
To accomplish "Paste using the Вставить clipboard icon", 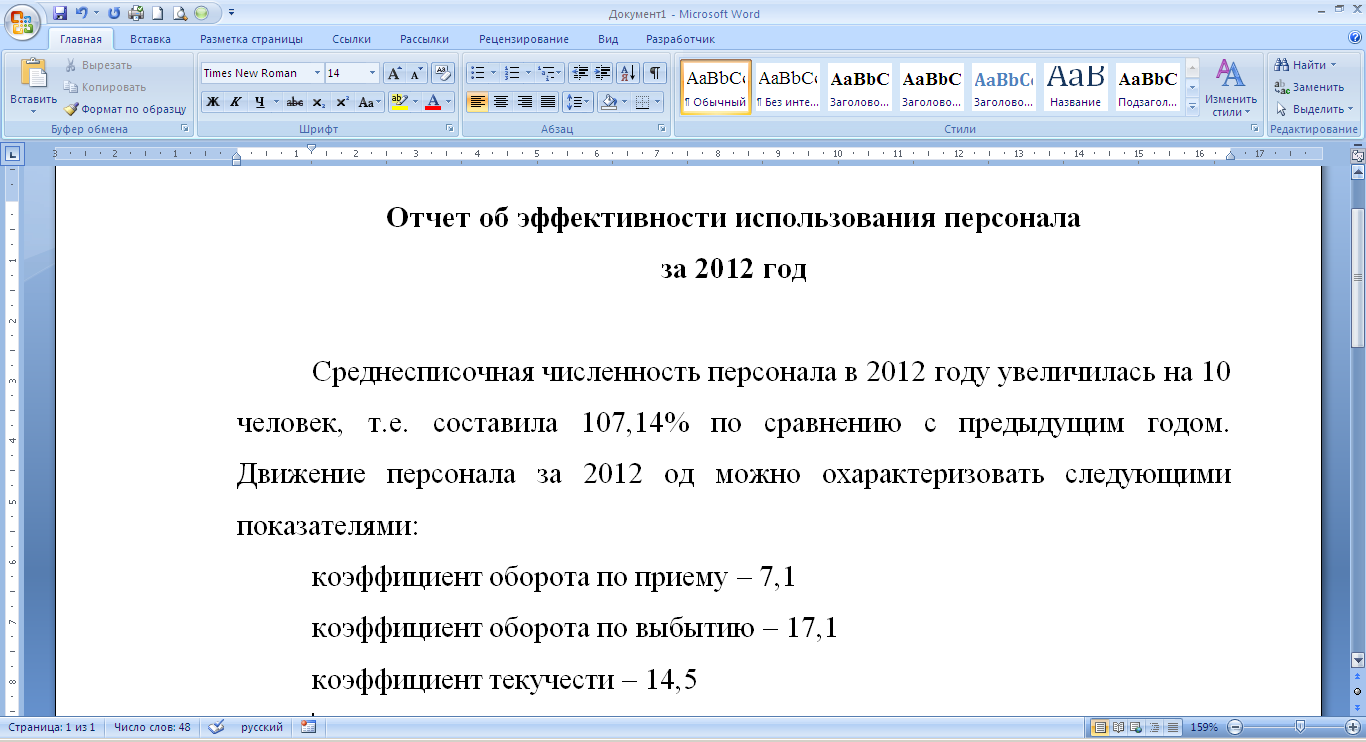I will 33,75.
